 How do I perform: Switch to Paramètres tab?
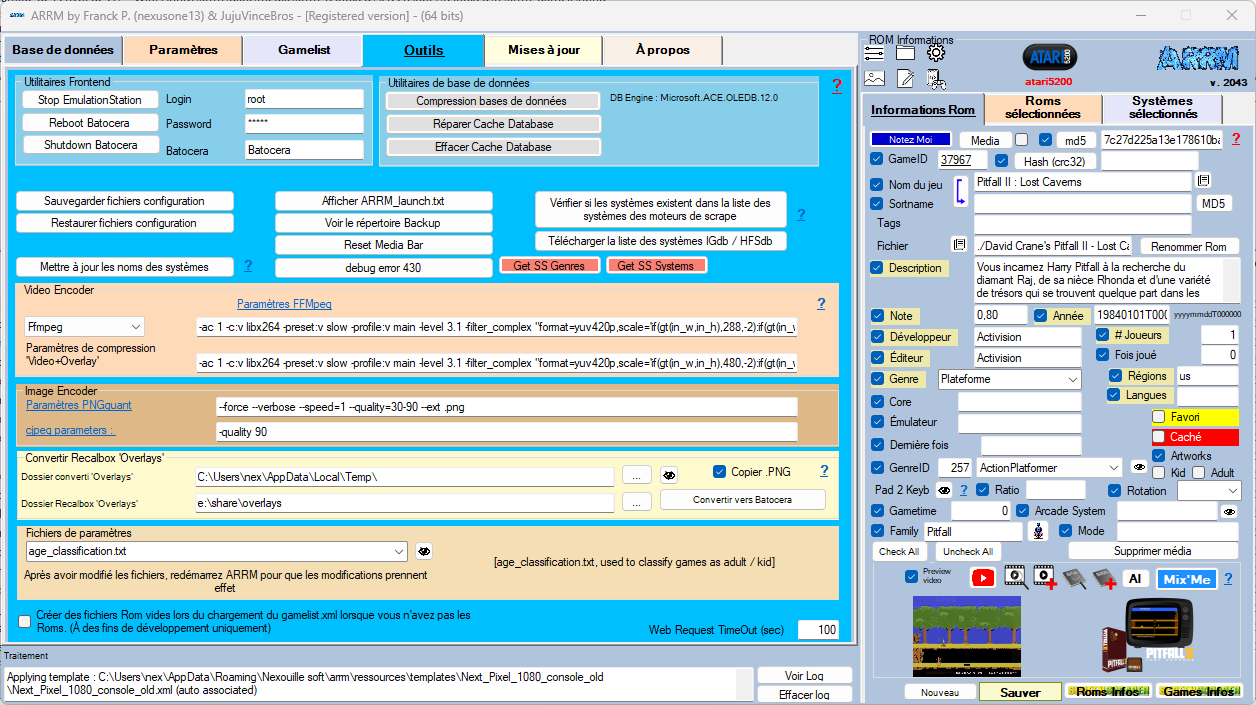click(183, 50)
